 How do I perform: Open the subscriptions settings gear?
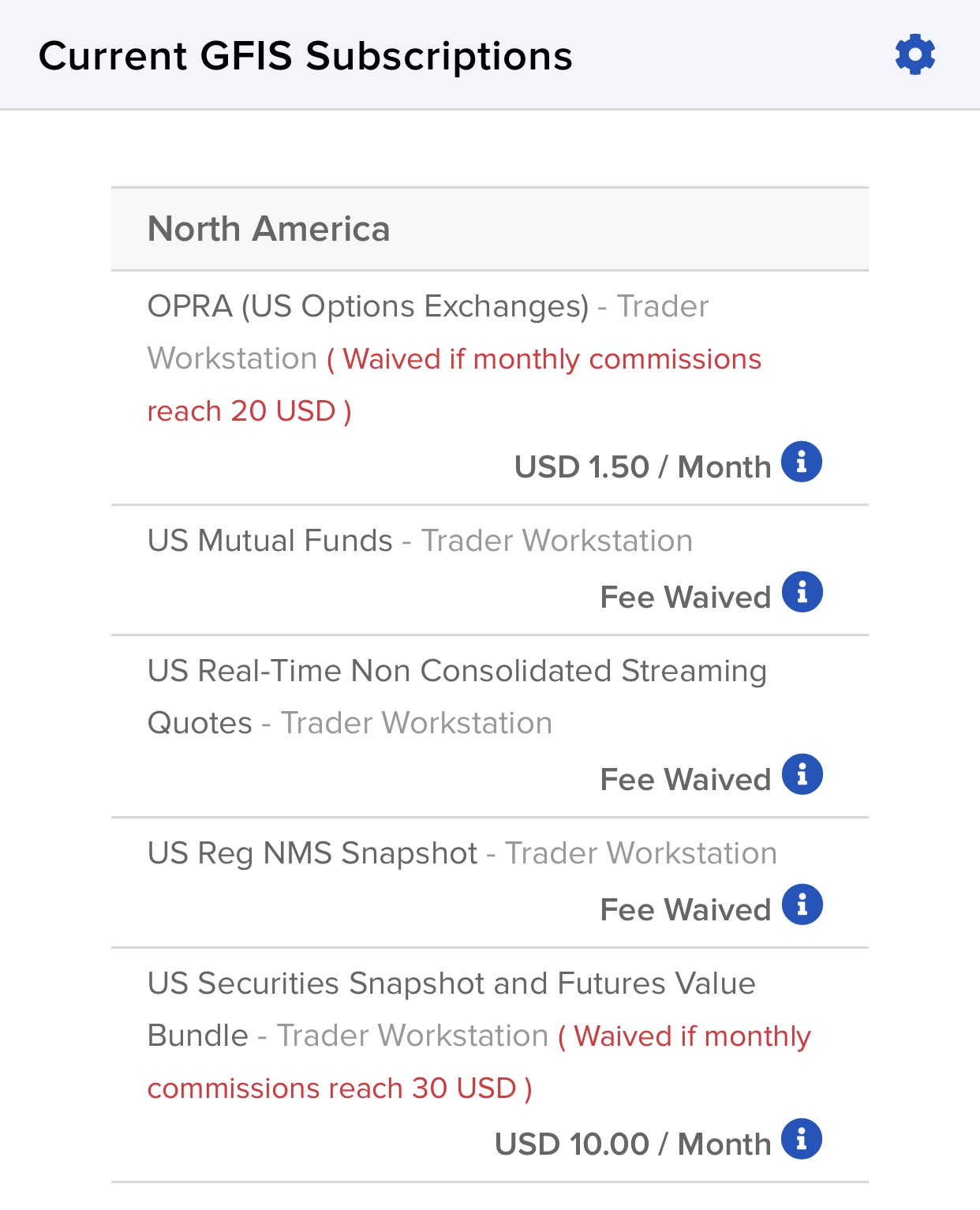pyautogui.click(x=915, y=54)
